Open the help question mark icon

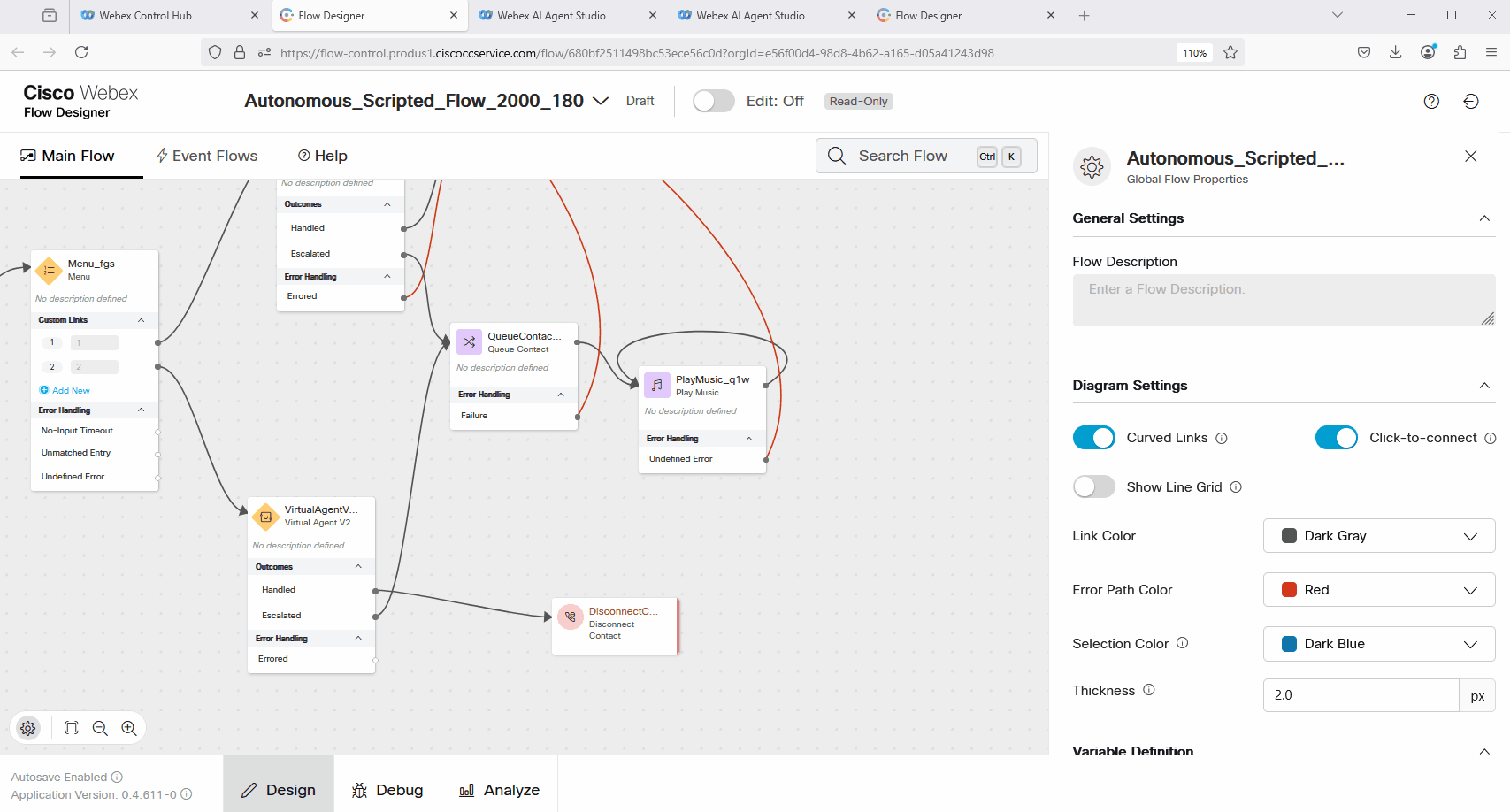pyautogui.click(x=1431, y=102)
